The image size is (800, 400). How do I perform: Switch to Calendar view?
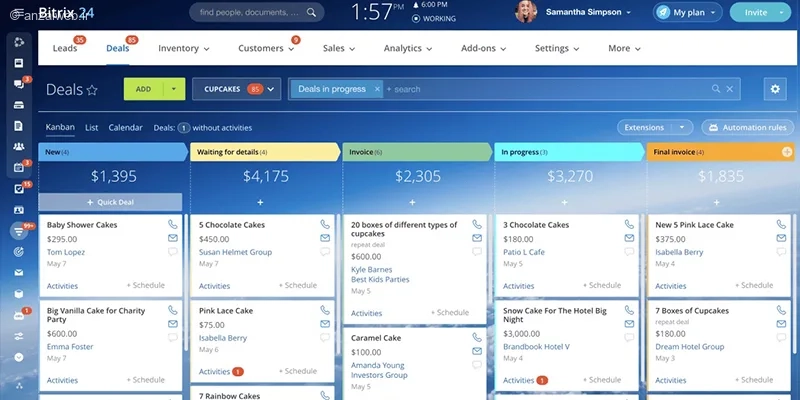tap(126, 128)
